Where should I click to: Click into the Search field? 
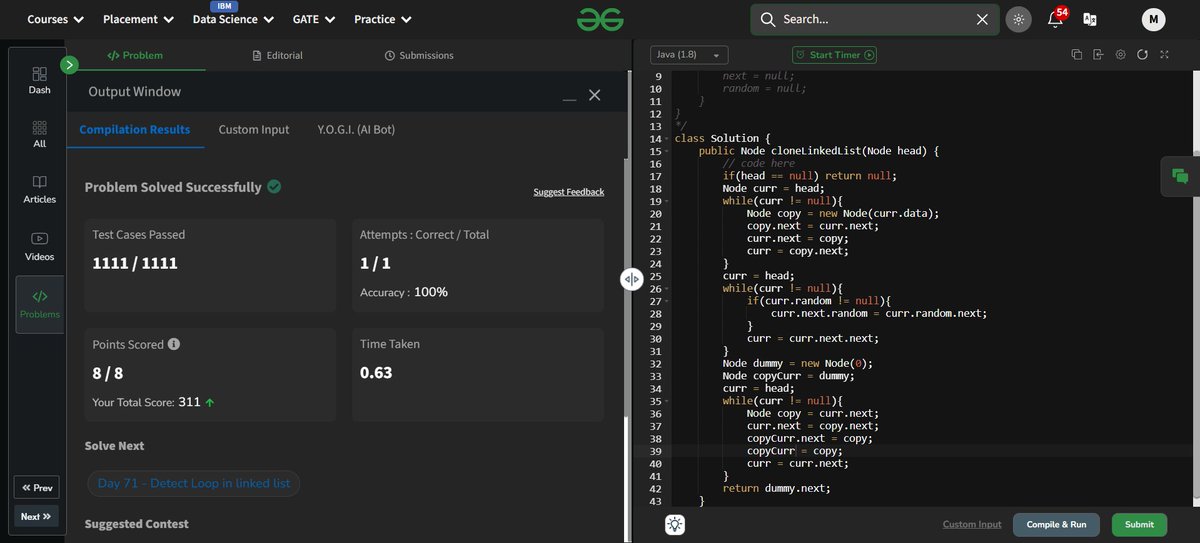pyautogui.click(x=875, y=19)
